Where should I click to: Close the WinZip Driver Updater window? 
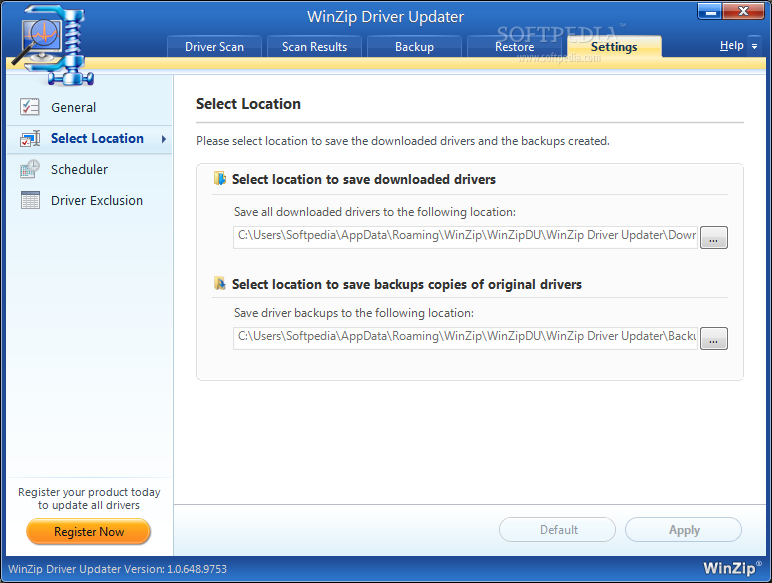743,11
